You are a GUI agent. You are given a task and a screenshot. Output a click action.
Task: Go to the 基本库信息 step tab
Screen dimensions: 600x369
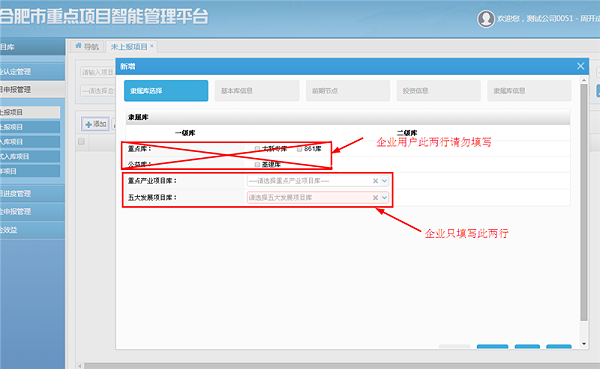tap(257, 91)
